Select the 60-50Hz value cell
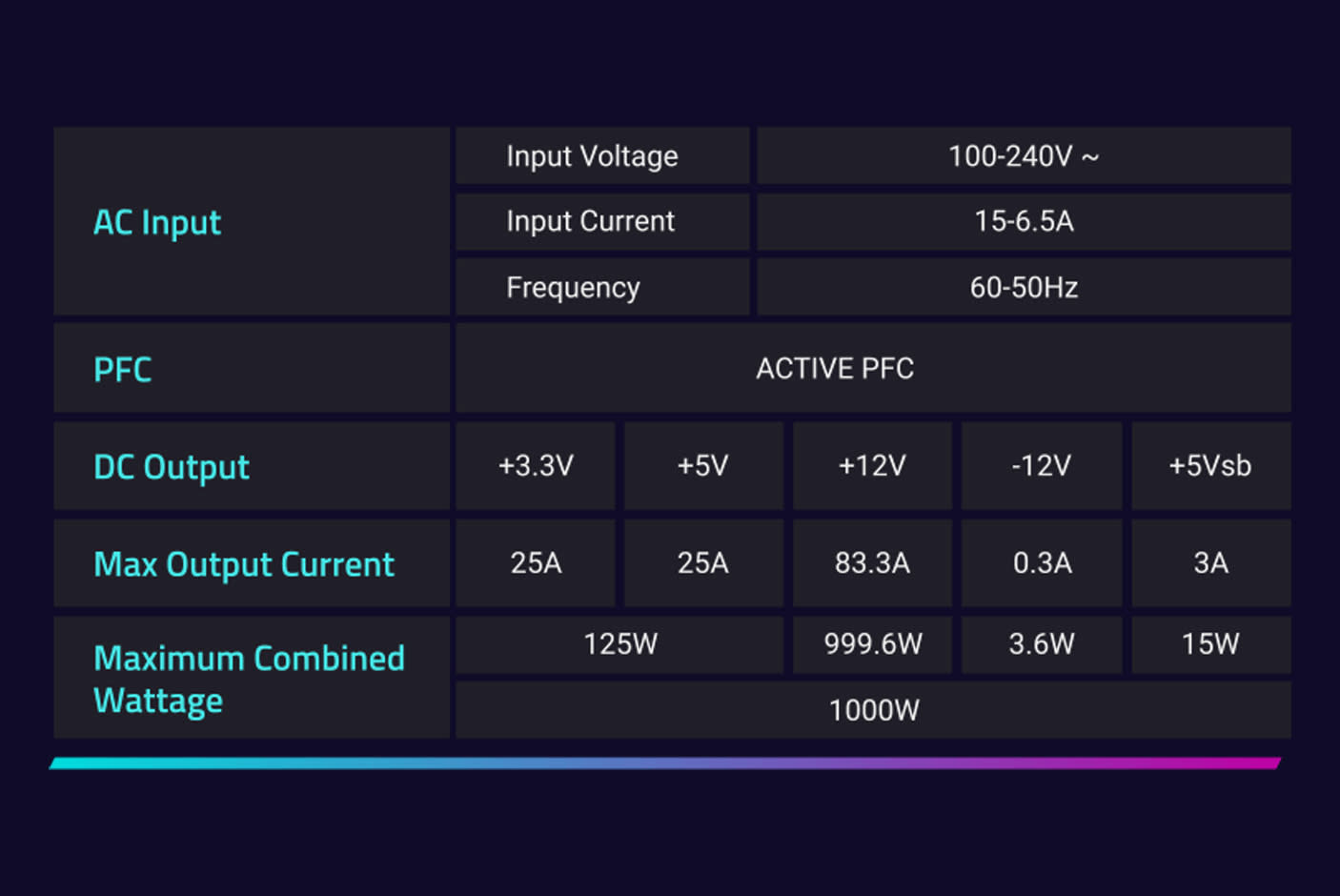1340x896 pixels. [x=1023, y=287]
